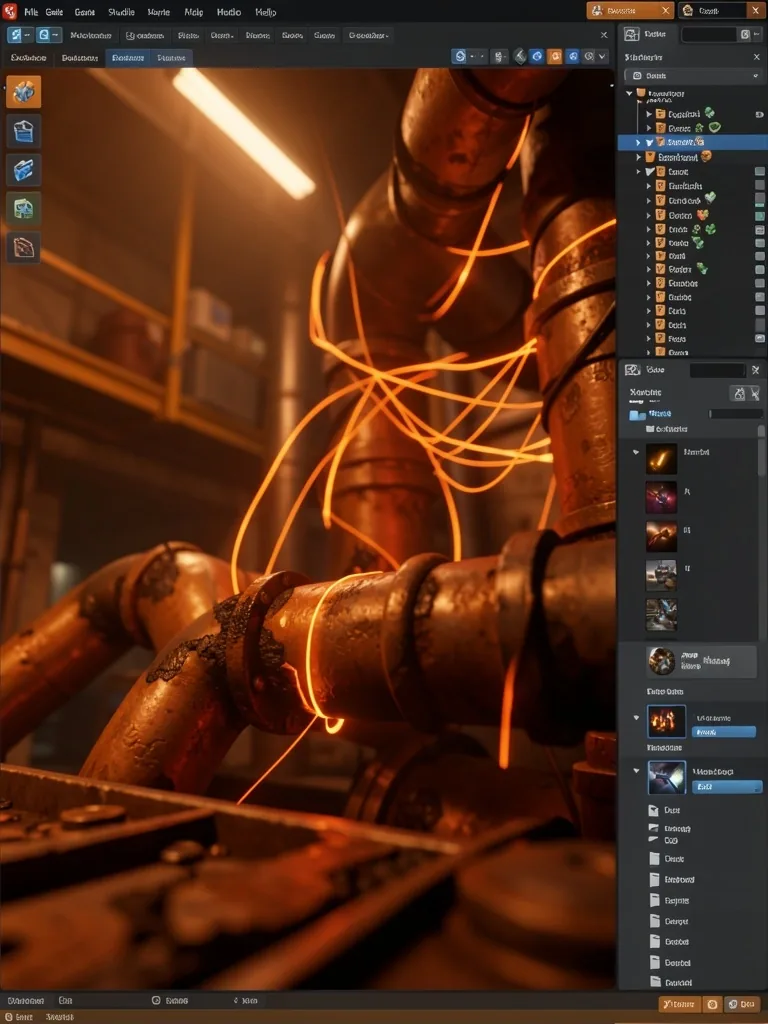Click the blue button beside the fire thumbnail
Viewport: 768px width, 1024px height.
[724, 732]
